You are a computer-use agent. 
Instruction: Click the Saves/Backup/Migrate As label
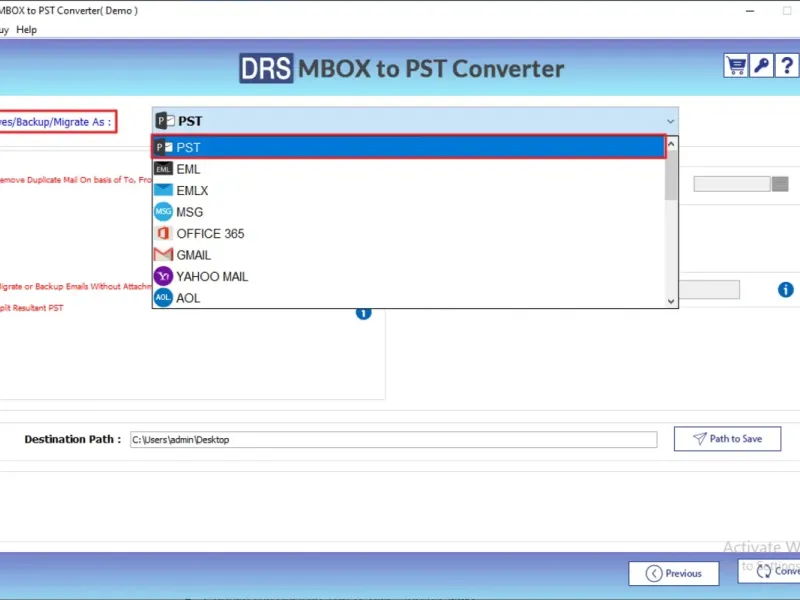click(56, 122)
